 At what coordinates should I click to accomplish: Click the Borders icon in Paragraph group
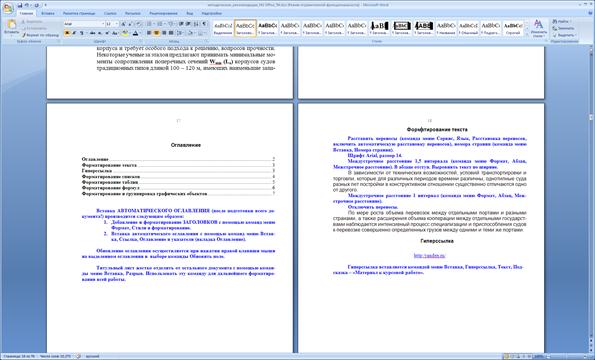[200, 33]
